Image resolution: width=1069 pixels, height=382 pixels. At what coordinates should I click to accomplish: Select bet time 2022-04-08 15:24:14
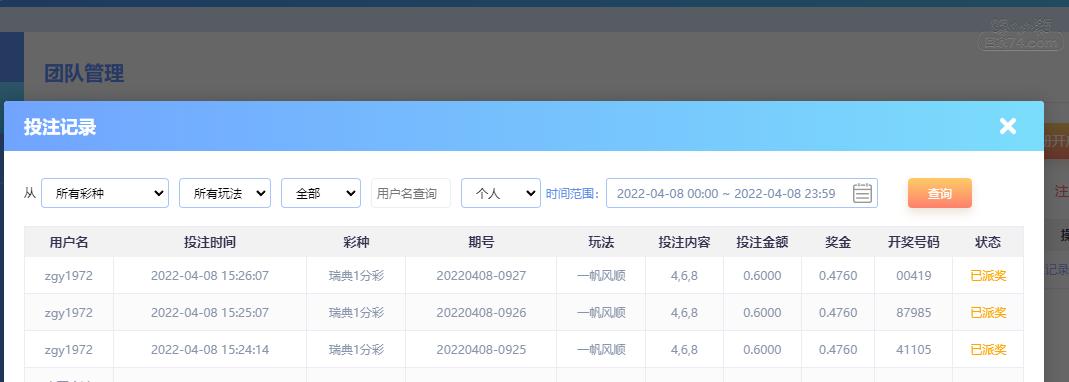pos(210,350)
